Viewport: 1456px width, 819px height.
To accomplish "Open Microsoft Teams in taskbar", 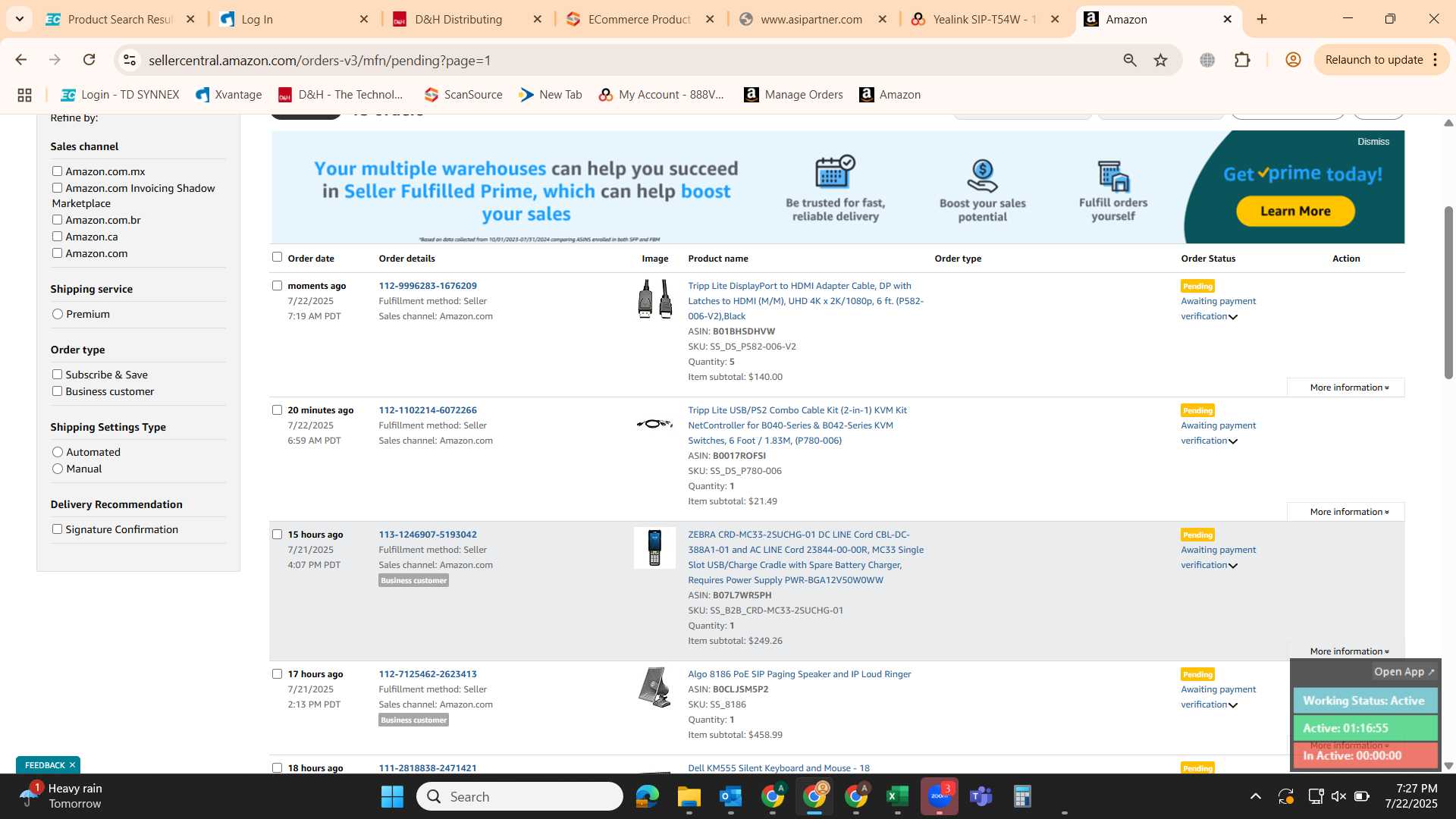I will click(x=981, y=796).
